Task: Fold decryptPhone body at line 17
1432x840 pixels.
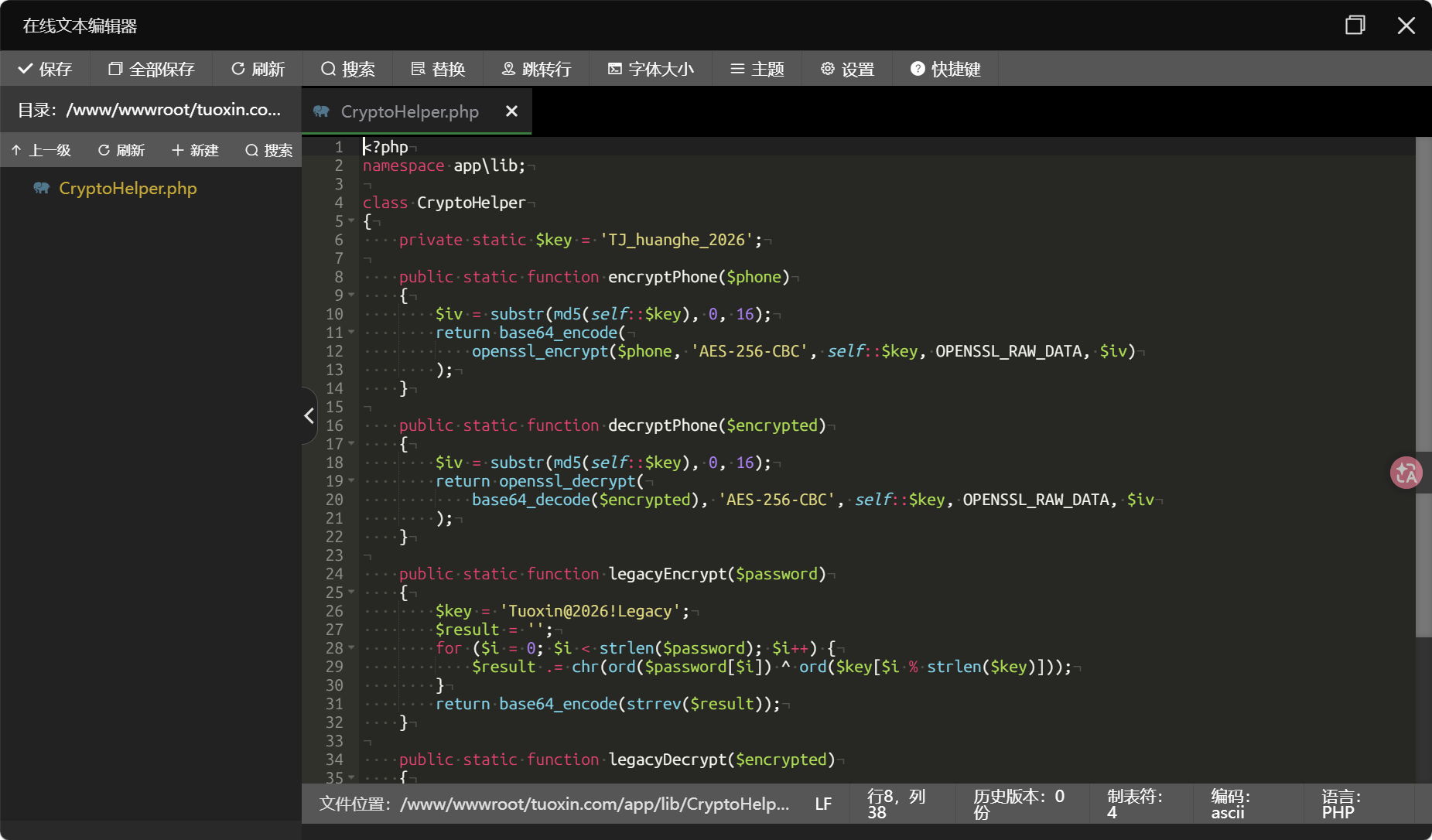Action: (x=352, y=443)
